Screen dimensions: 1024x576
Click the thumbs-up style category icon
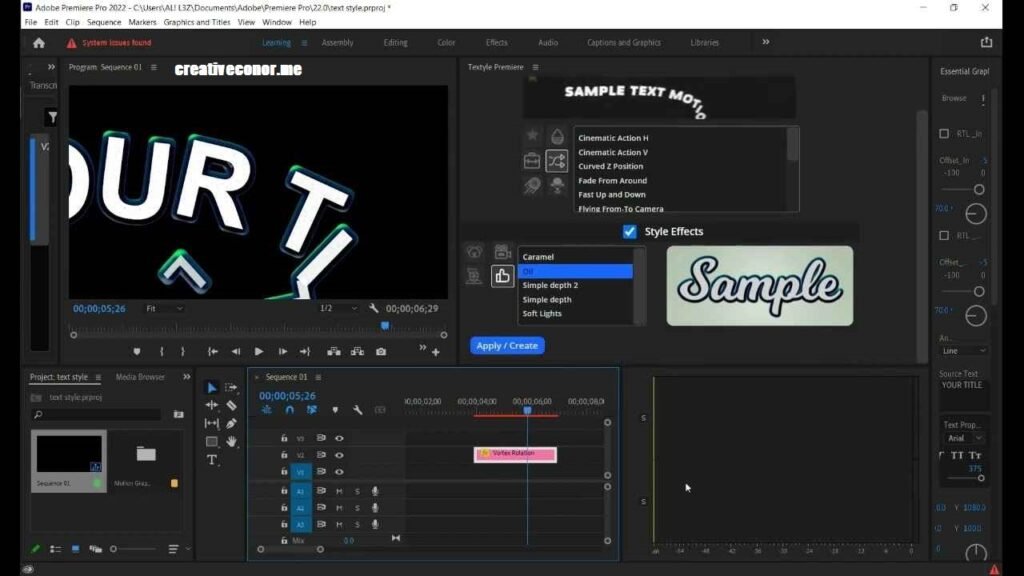502,276
